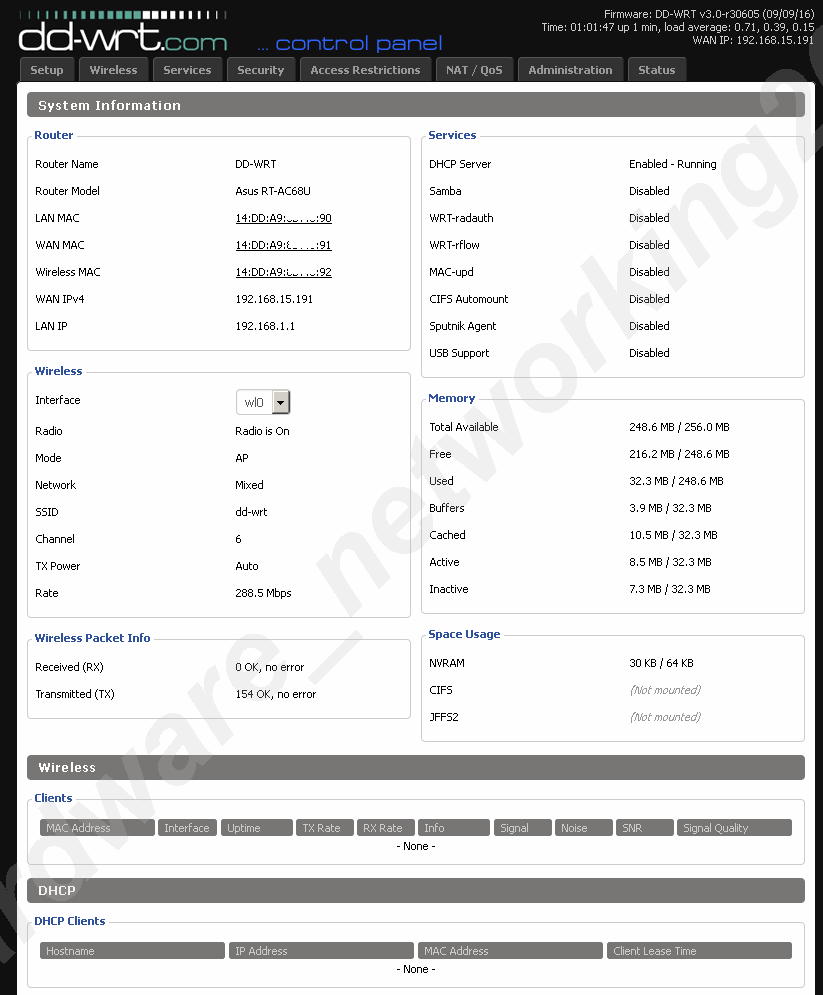823x995 pixels.
Task: Go to the Security tab
Action: click(260, 70)
